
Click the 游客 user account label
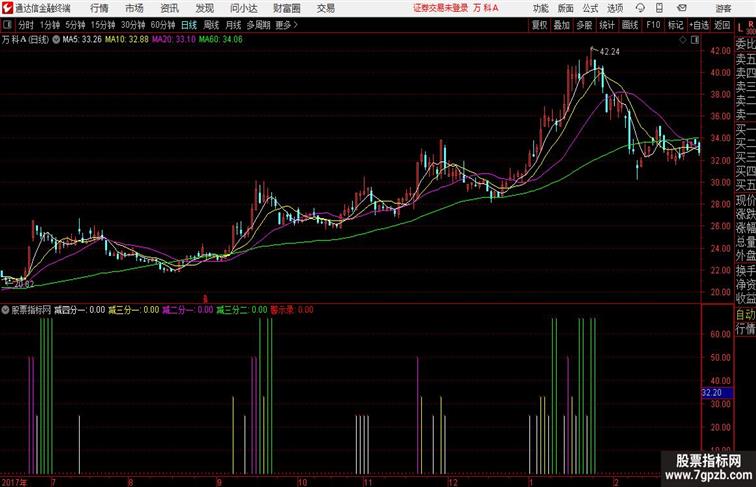(x=723, y=8)
